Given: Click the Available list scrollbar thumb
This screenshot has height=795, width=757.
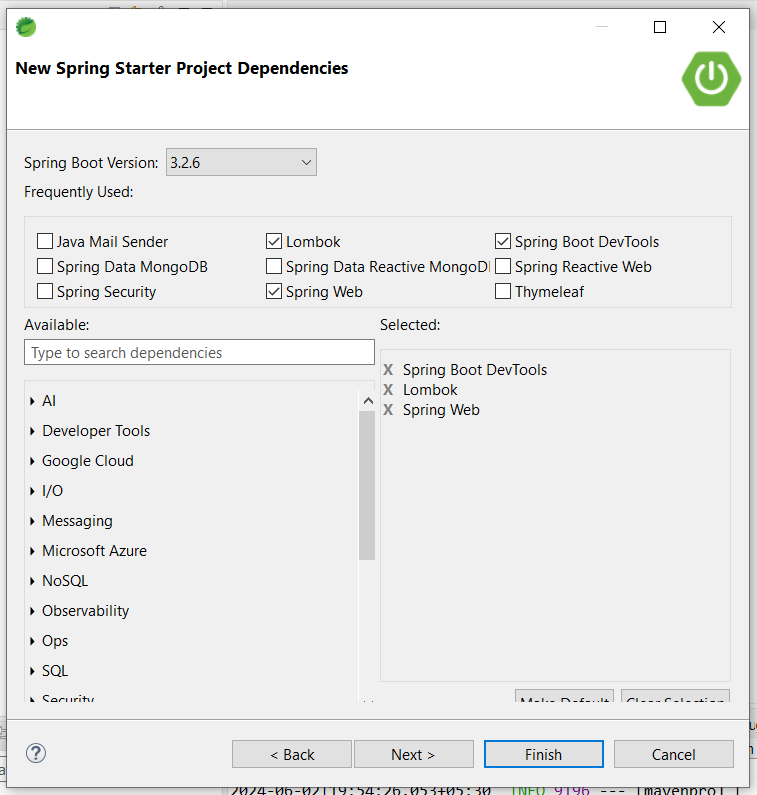Looking at the screenshot, I should 367,485.
